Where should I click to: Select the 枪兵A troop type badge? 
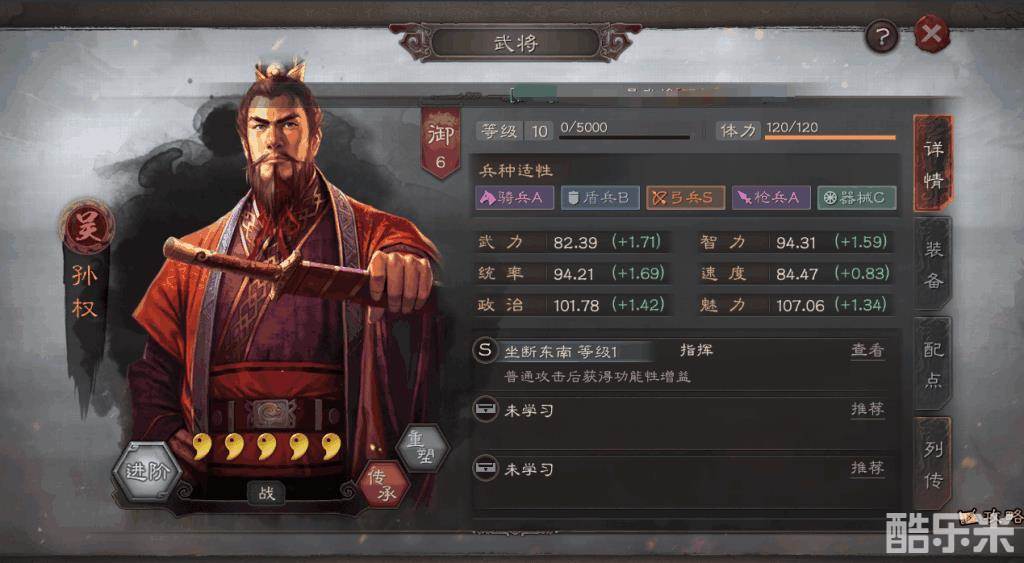point(771,197)
